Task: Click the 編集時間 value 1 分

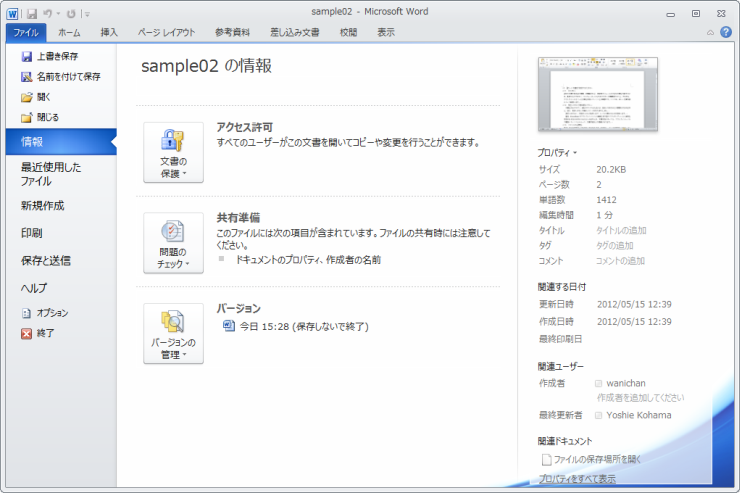Action: pyautogui.click(x=605, y=215)
